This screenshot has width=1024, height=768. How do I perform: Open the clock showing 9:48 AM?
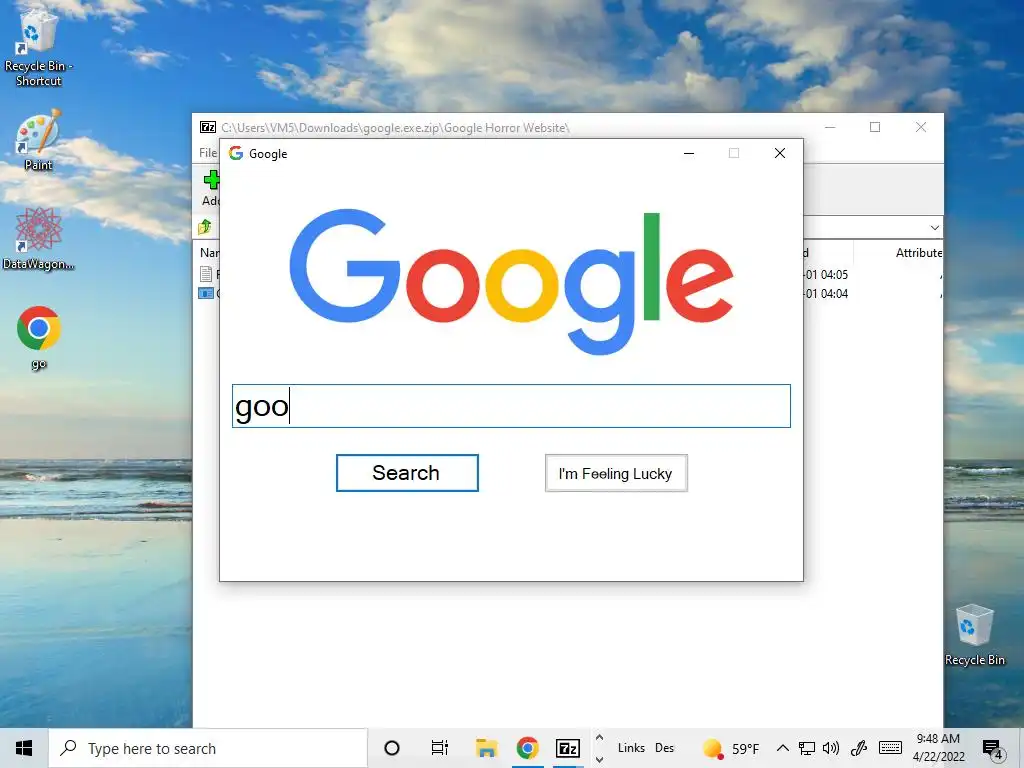point(938,748)
